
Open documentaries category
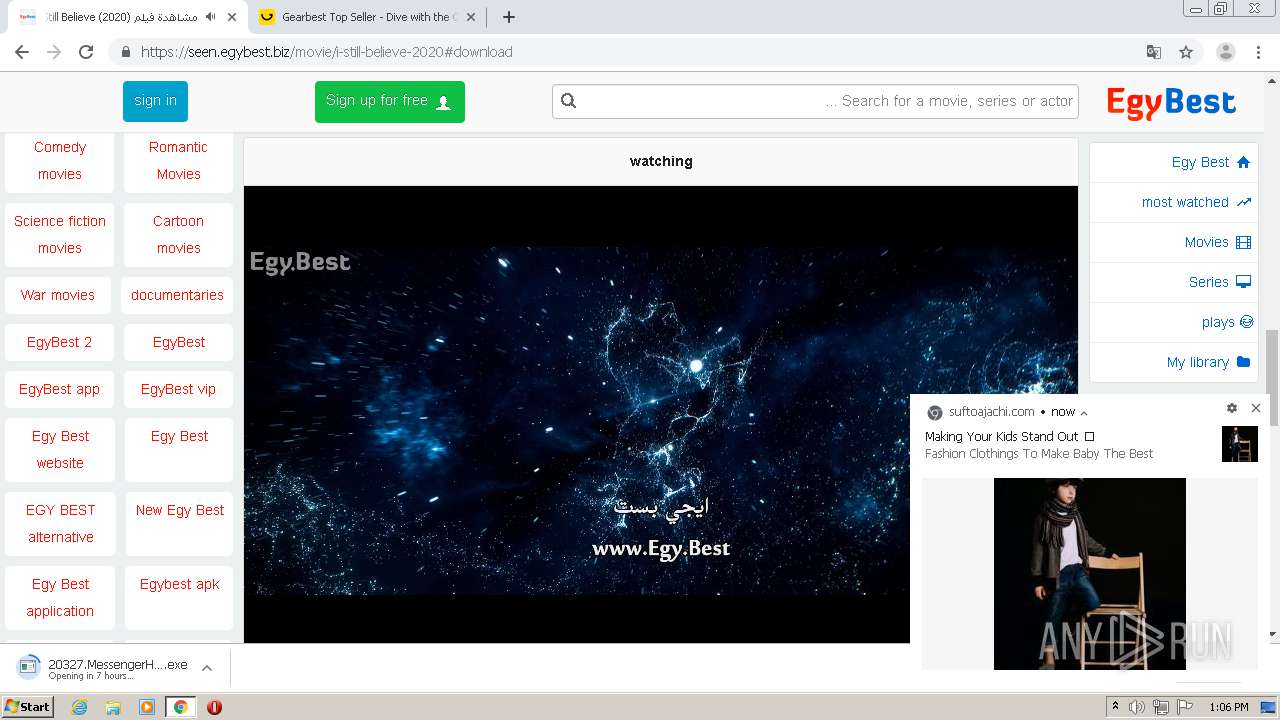[x=177, y=295]
